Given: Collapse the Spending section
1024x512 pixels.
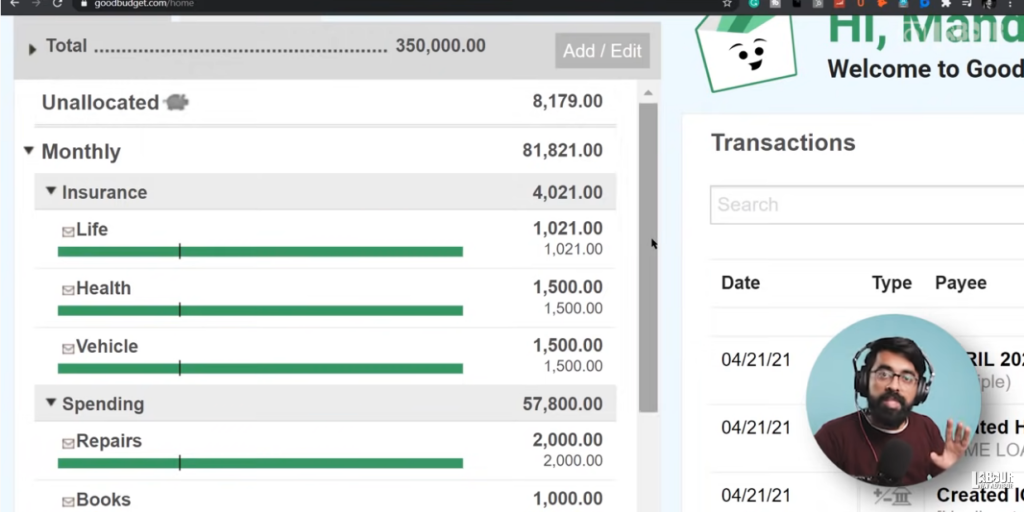Looking at the screenshot, I should [50, 402].
